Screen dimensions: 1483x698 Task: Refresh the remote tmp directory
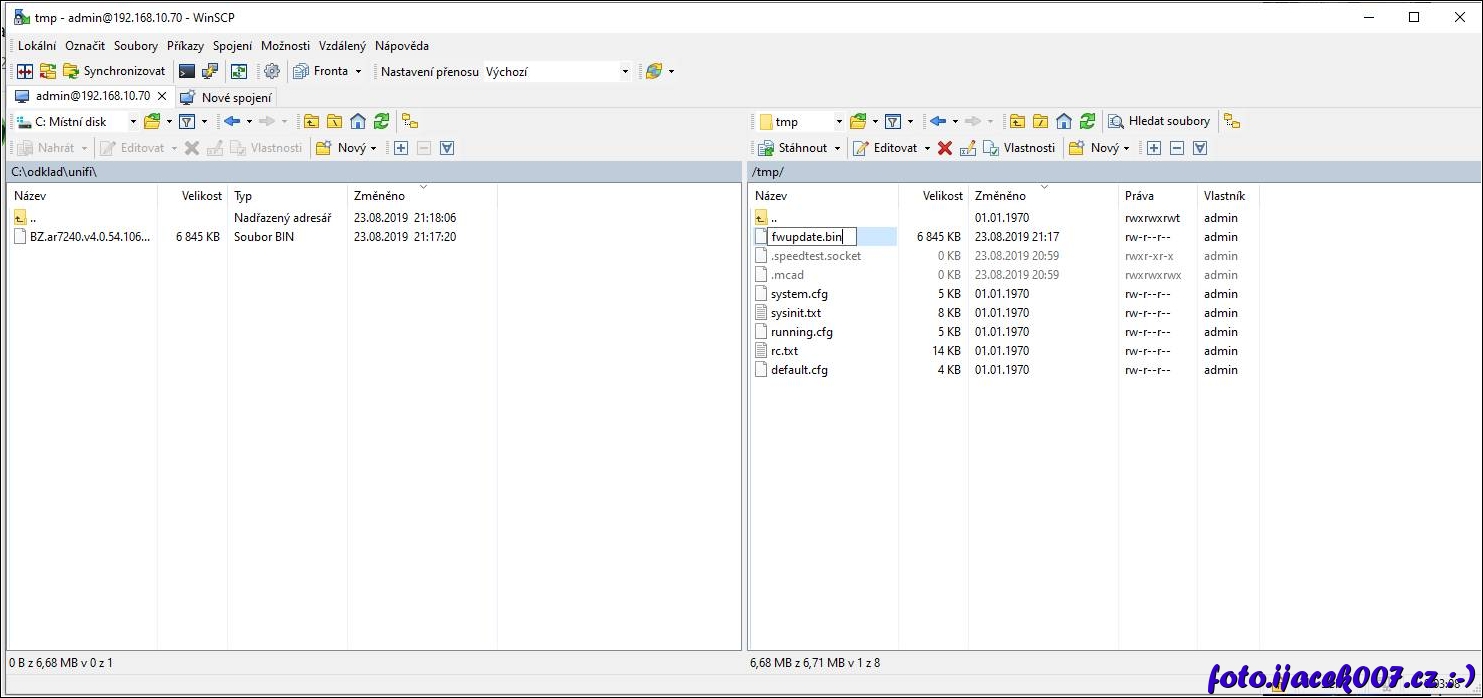pos(1087,121)
